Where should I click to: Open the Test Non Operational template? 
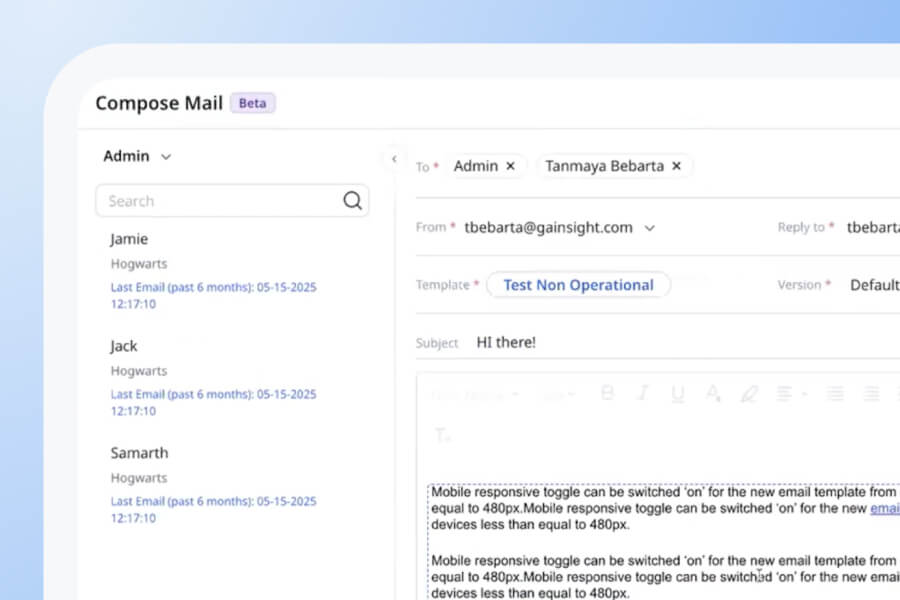[x=578, y=285]
